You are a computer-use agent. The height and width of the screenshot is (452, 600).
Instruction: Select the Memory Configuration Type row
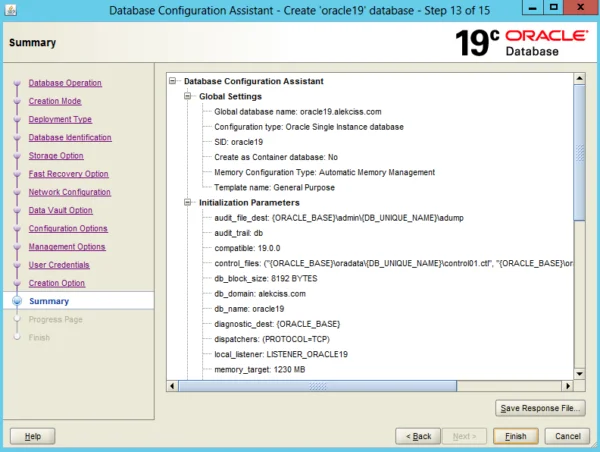click(324, 172)
